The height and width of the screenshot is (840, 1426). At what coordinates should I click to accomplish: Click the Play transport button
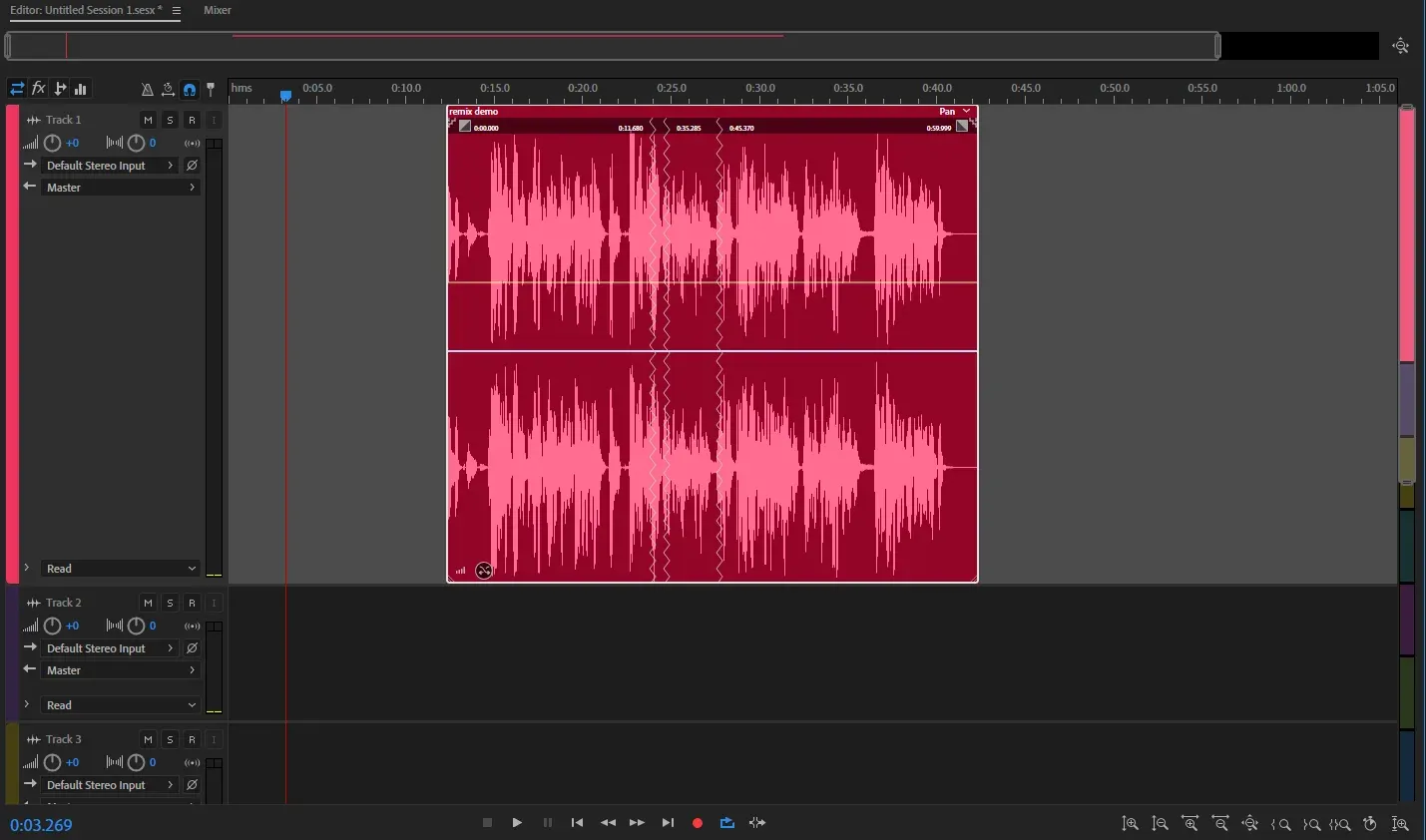click(517, 823)
